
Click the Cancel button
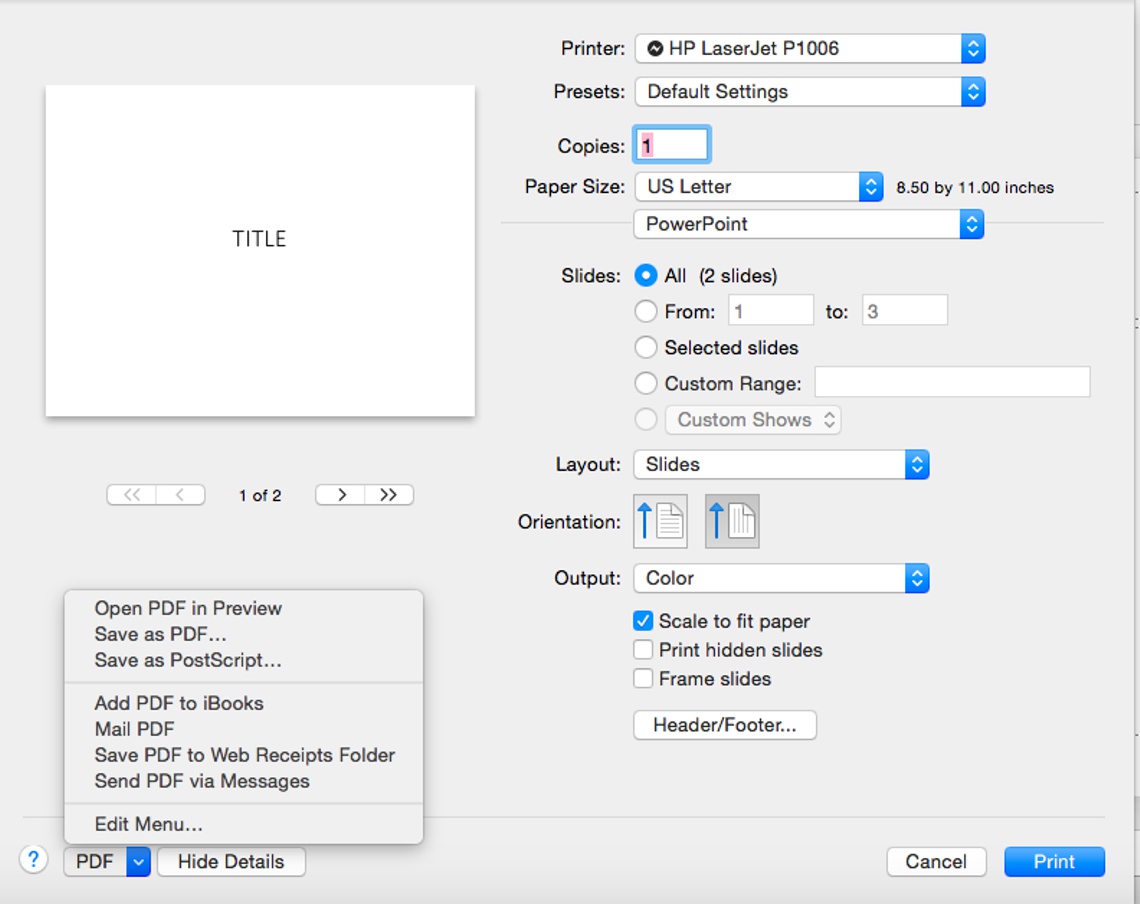[x=936, y=862]
